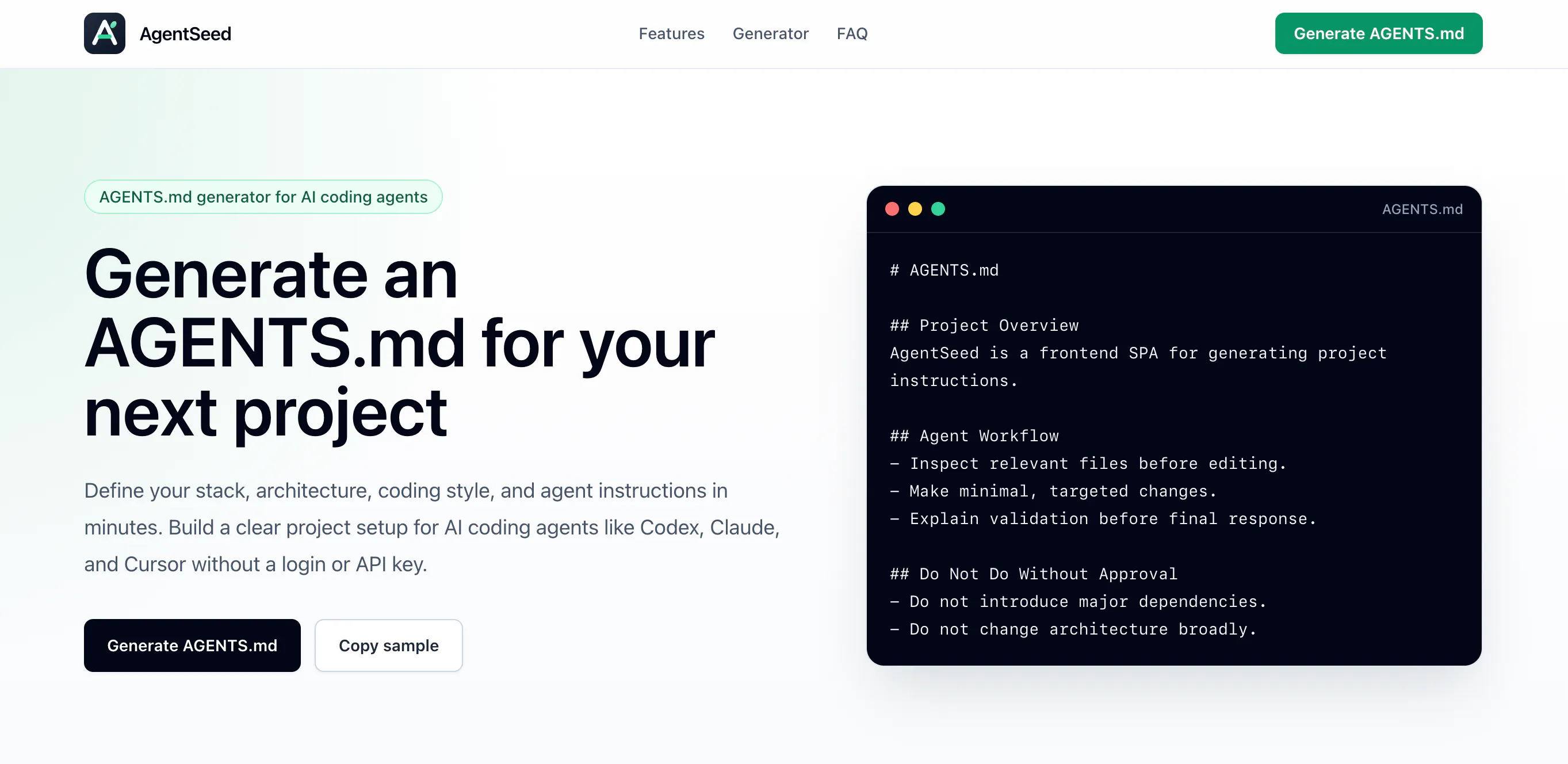Image resolution: width=1568 pixels, height=764 pixels.
Task: Click 'Explain validation before final response.' line
Action: click(x=1104, y=519)
